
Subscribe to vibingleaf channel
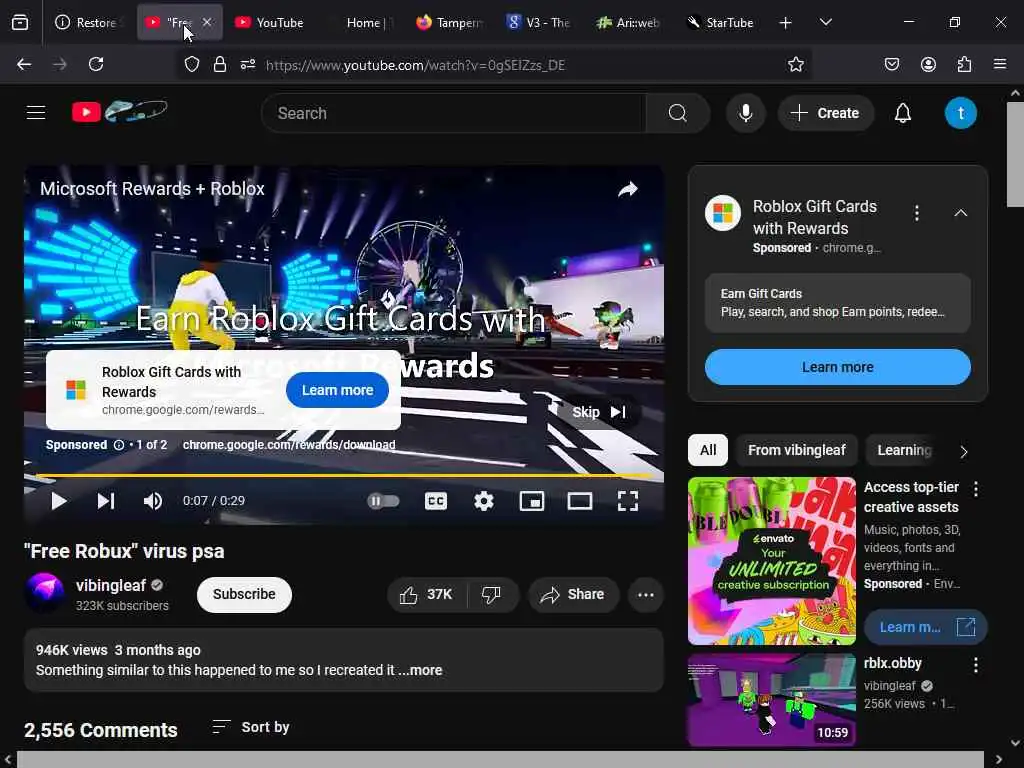click(x=244, y=594)
